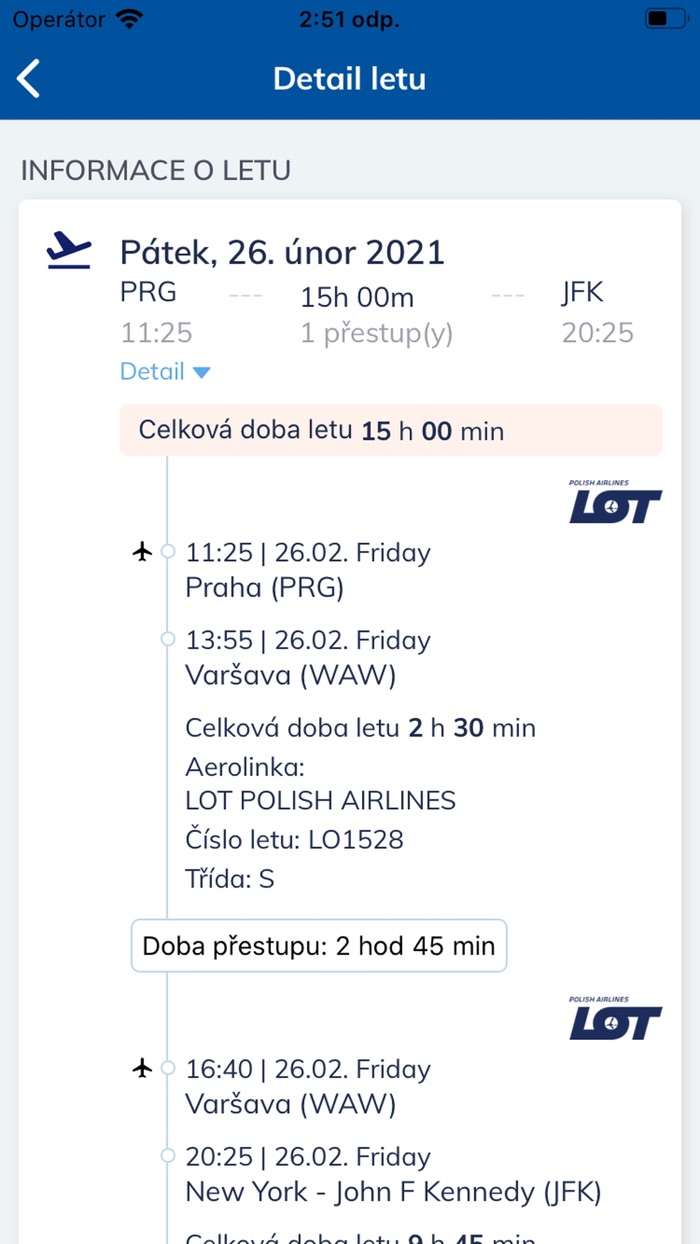This screenshot has height=1244, width=700.
Task: Tap the departure airplane icon near flight date
Action: point(69,250)
